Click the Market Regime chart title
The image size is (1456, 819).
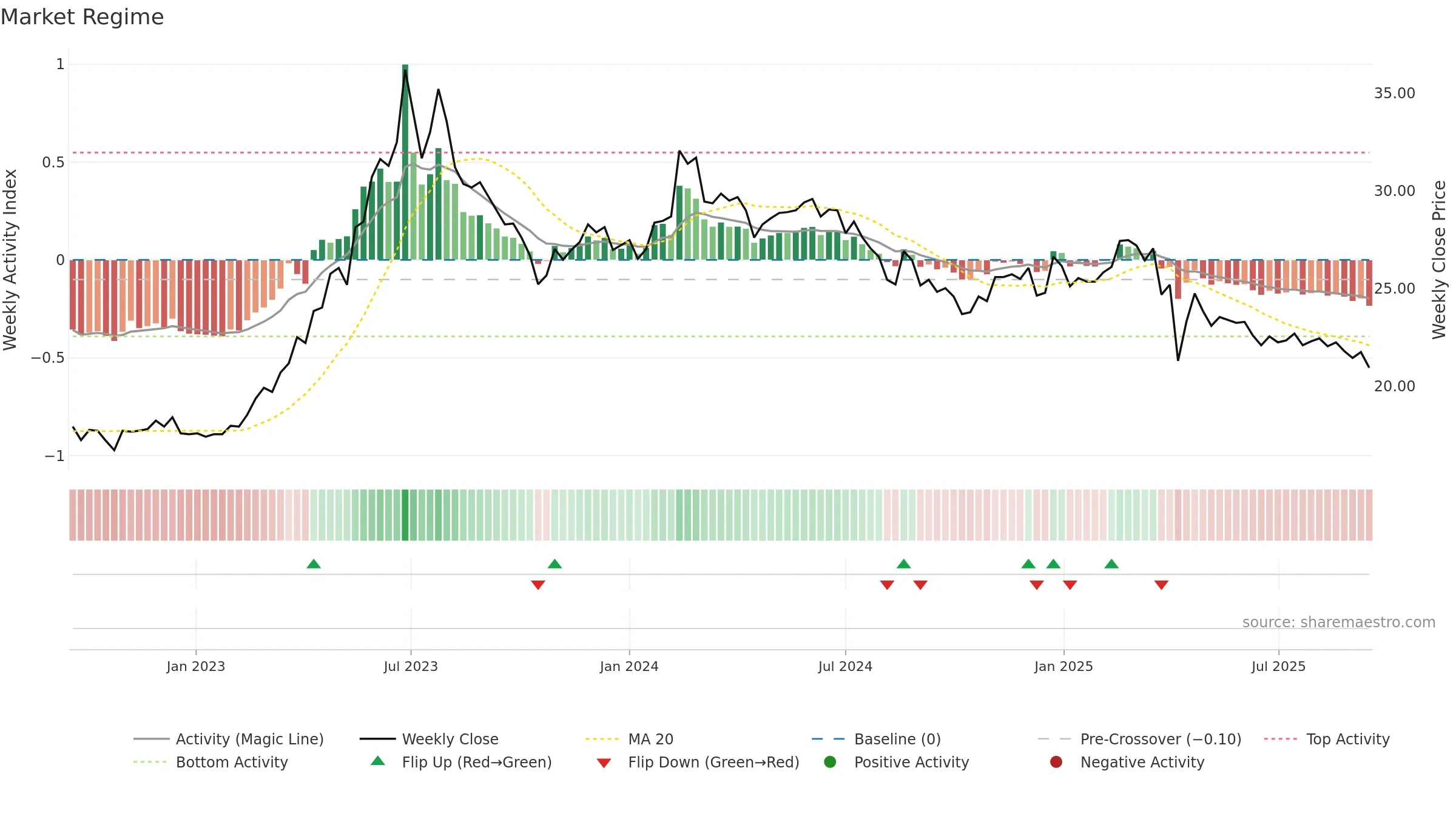point(82,17)
